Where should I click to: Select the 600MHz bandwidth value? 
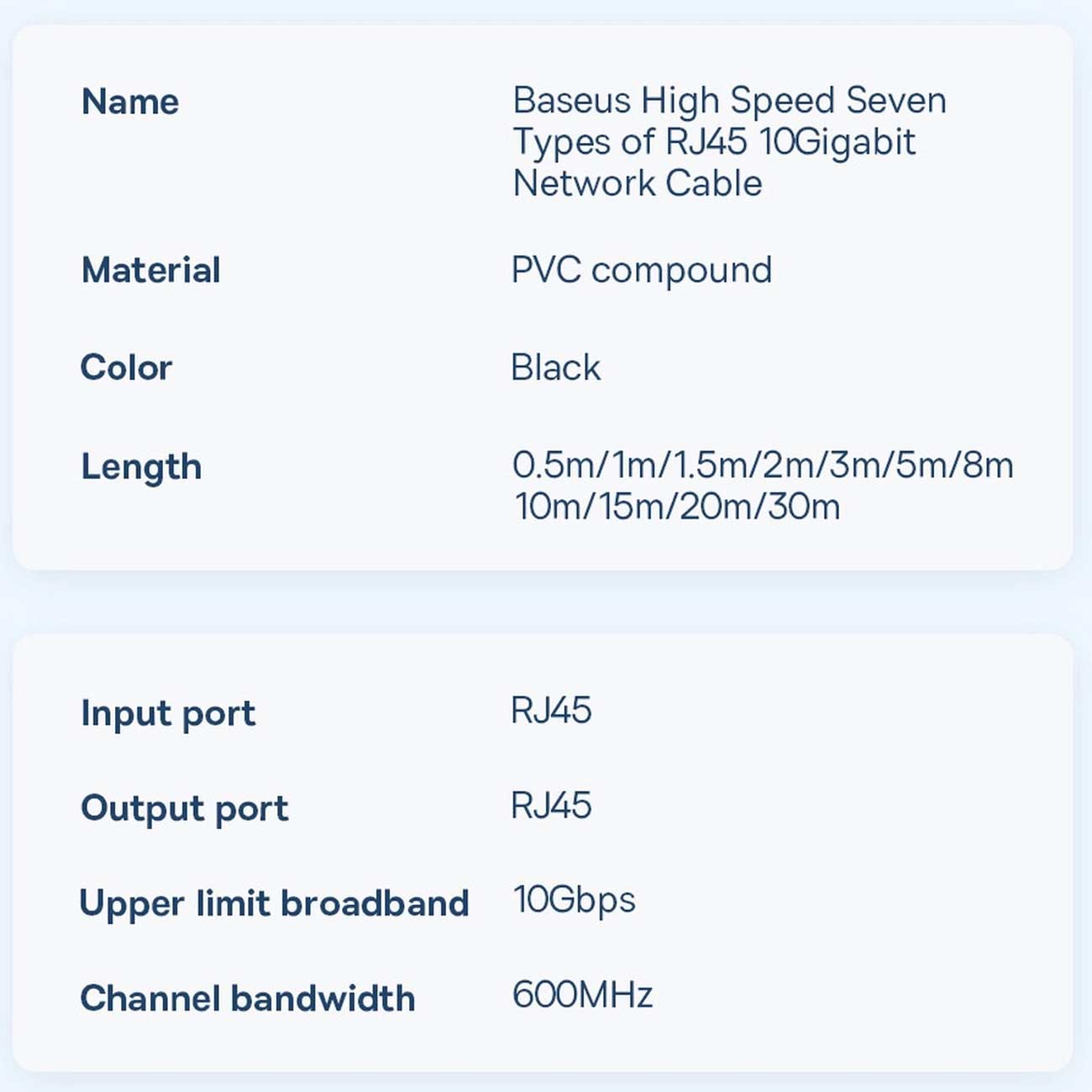582,995
